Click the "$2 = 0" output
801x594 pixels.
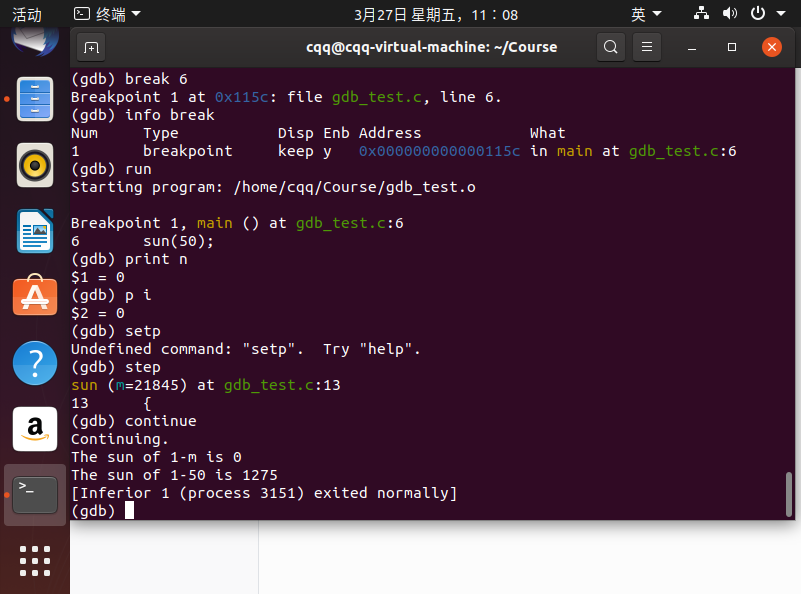(x=98, y=313)
